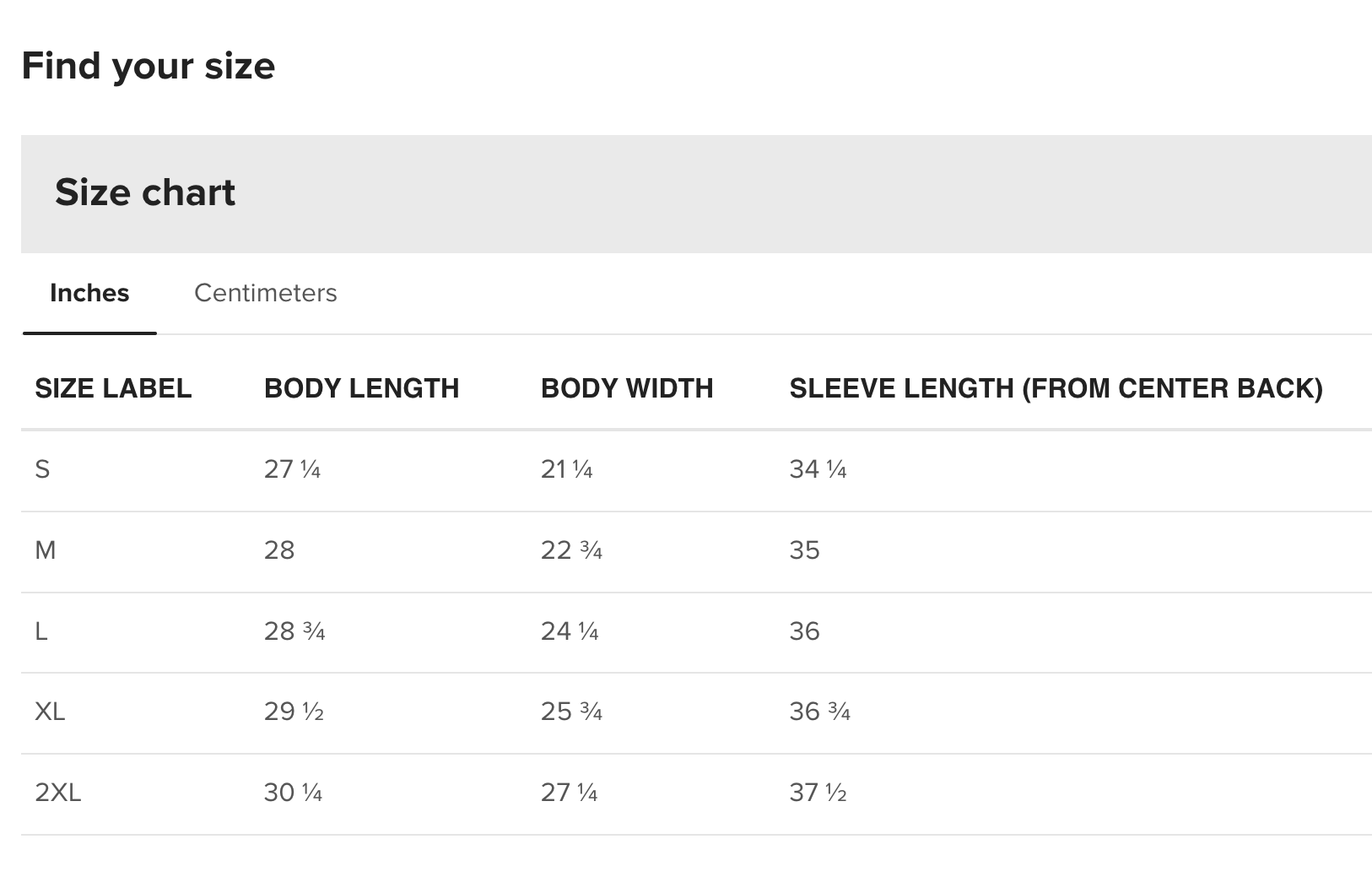Click the Size chart header bar
The image size is (1372, 877).
point(695,193)
